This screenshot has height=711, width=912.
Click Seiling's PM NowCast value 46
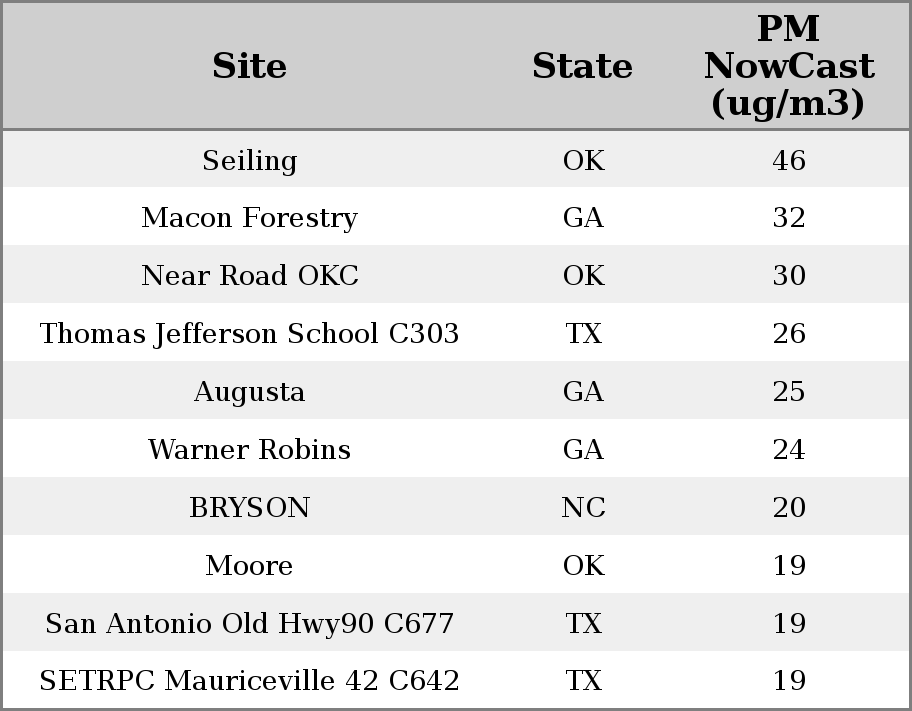click(x=788, y=161)
